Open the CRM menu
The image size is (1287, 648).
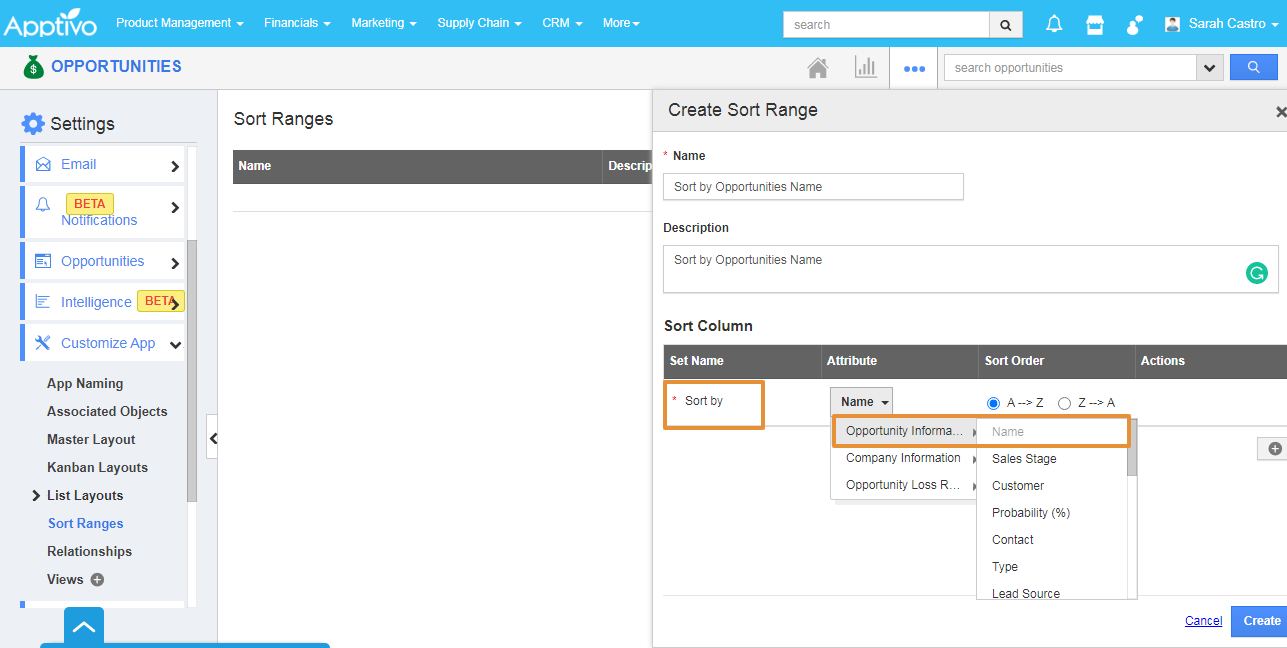click(562, 23)
